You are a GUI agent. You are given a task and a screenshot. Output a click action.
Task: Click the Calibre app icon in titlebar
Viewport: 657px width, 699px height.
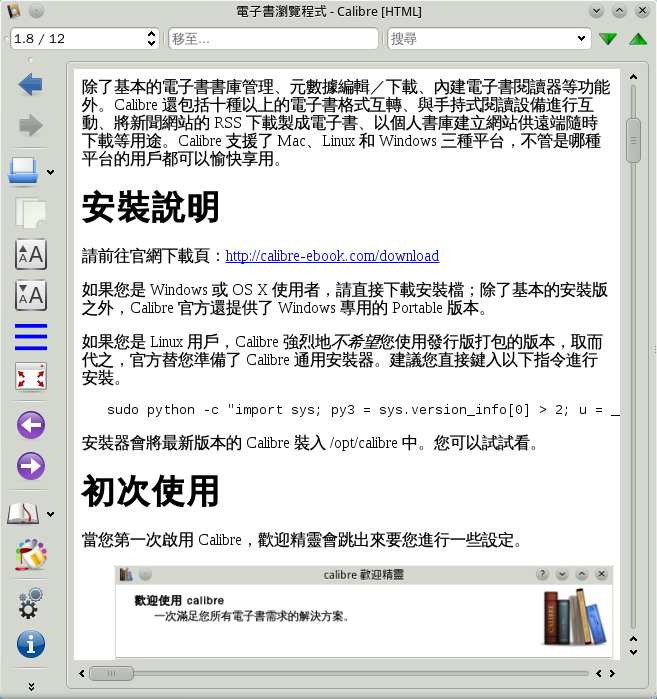click(x=14, y=11)
